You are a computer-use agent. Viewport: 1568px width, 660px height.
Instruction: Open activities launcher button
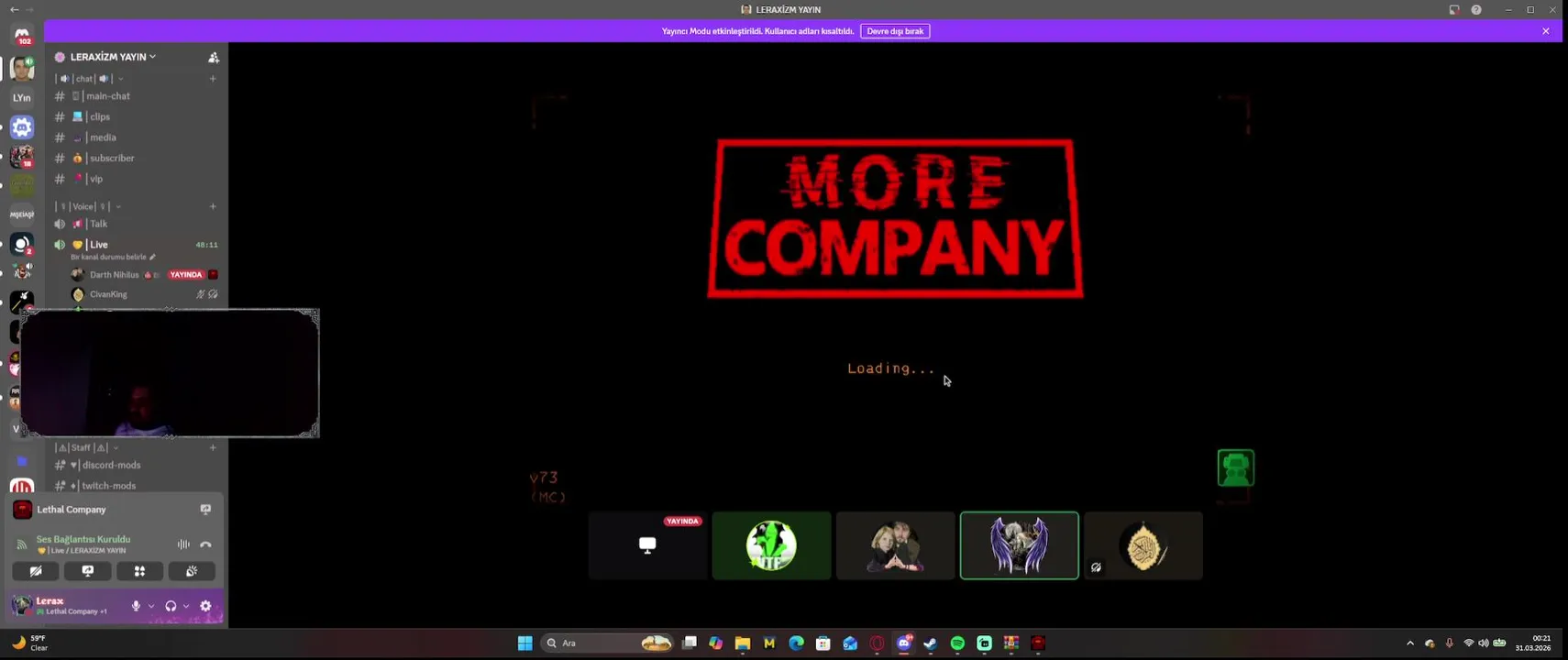(x=139, y=571)
